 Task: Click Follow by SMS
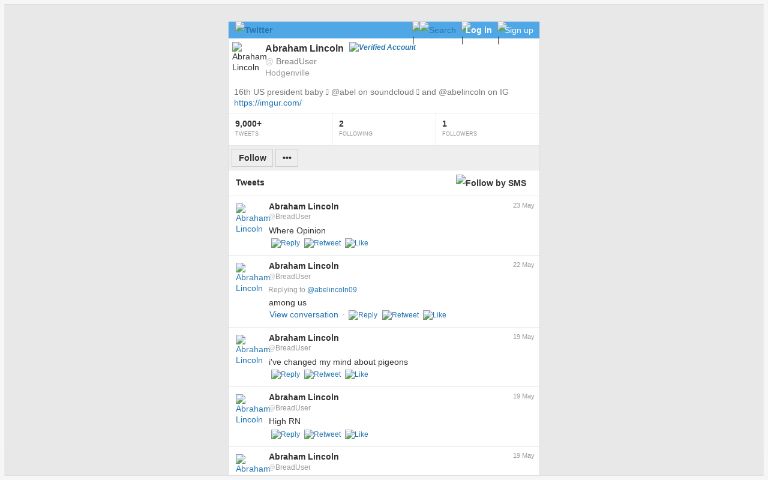point(491,182)
